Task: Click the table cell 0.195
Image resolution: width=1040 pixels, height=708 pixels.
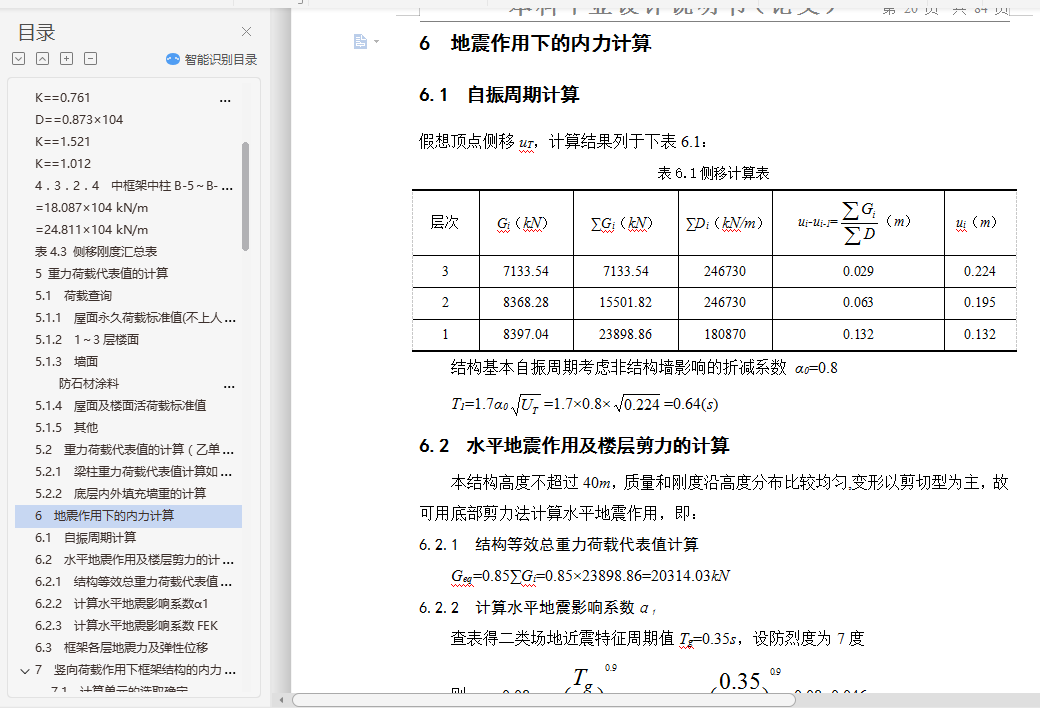Action: (x=980, y=303)
